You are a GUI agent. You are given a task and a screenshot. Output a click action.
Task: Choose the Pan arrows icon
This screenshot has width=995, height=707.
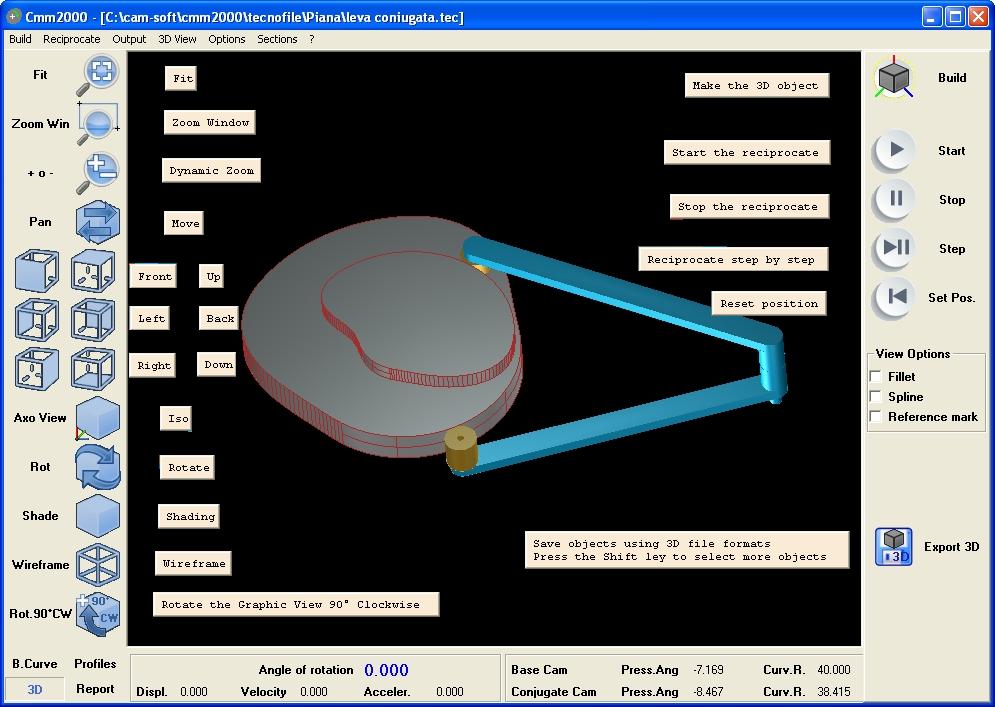98,222
